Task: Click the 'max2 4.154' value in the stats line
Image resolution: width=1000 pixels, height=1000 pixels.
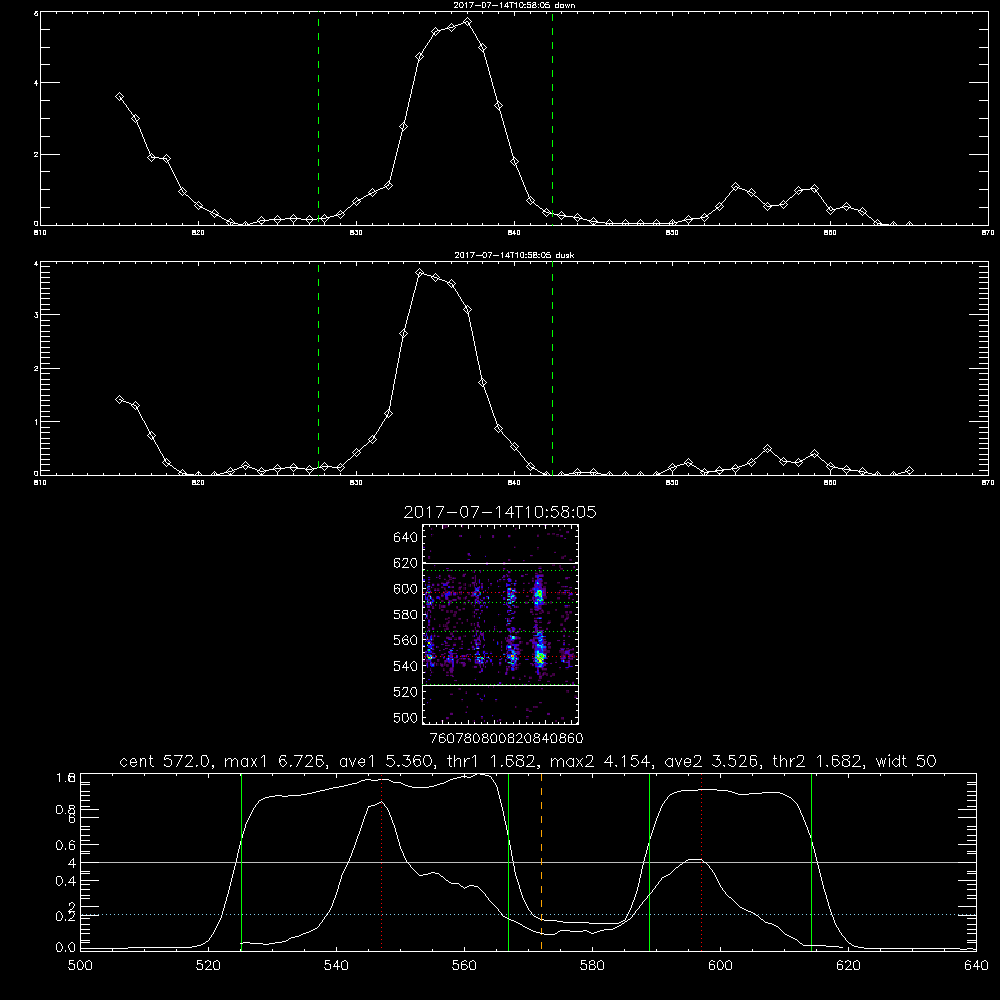Action: click(600, 761)
